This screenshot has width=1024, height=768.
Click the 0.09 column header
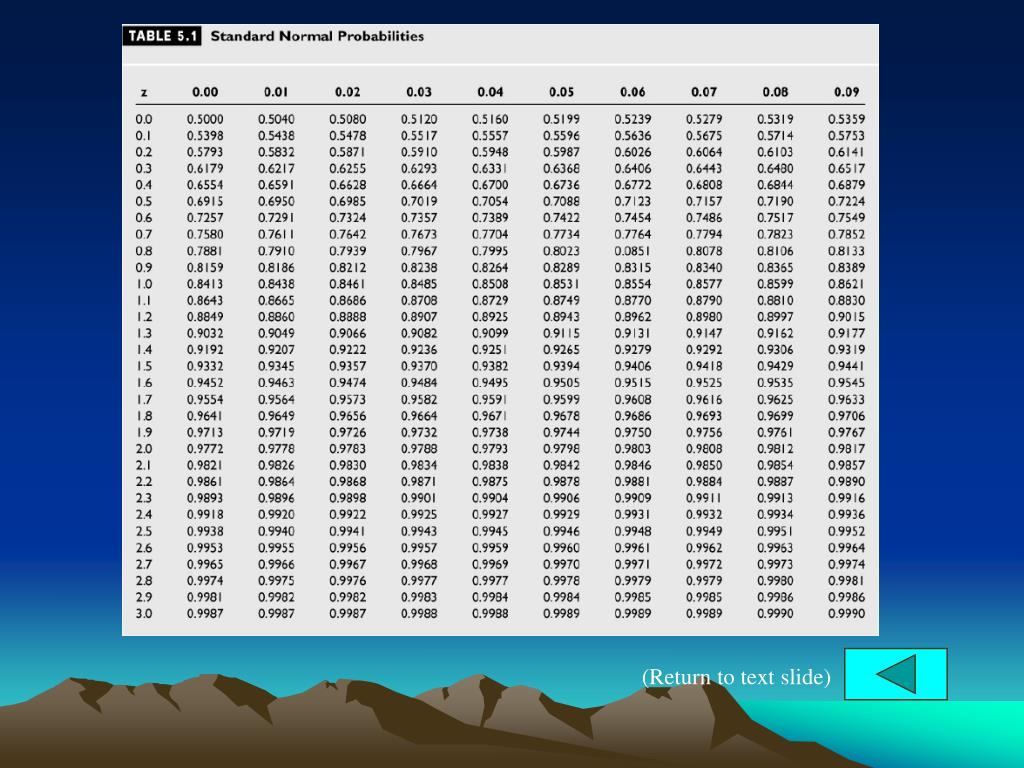click(x=846, y=92)
